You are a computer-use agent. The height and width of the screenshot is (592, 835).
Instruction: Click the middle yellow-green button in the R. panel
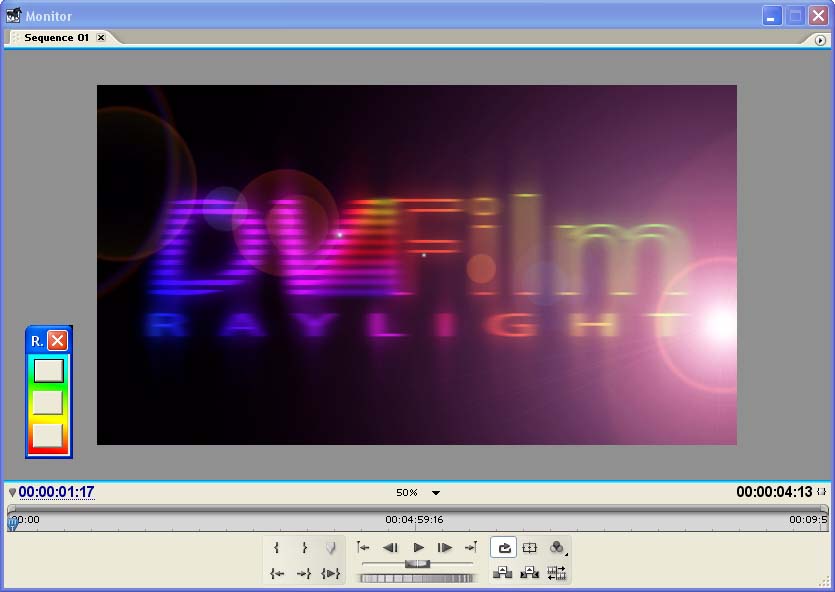tap(48, 402)
